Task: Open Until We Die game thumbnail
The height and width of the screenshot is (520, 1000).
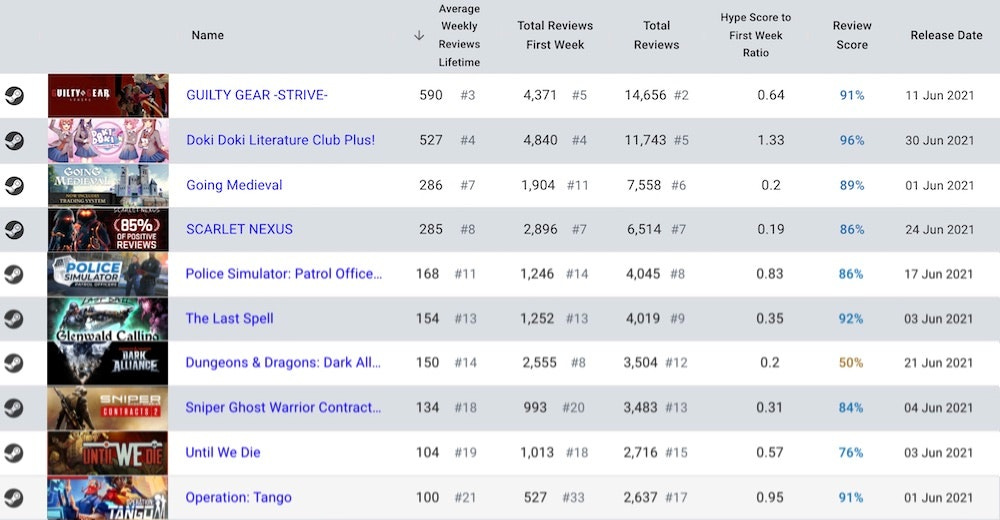Action: click(x=108, y=453)
